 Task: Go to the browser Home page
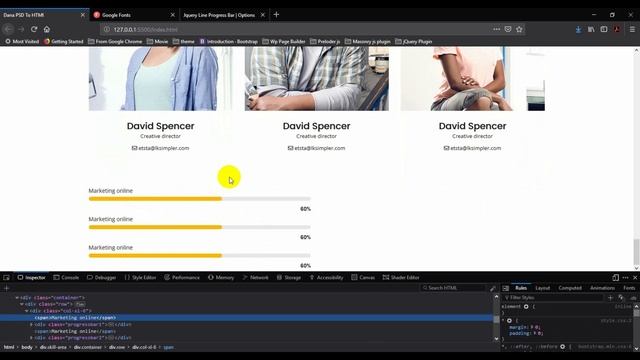pos(47,29)
